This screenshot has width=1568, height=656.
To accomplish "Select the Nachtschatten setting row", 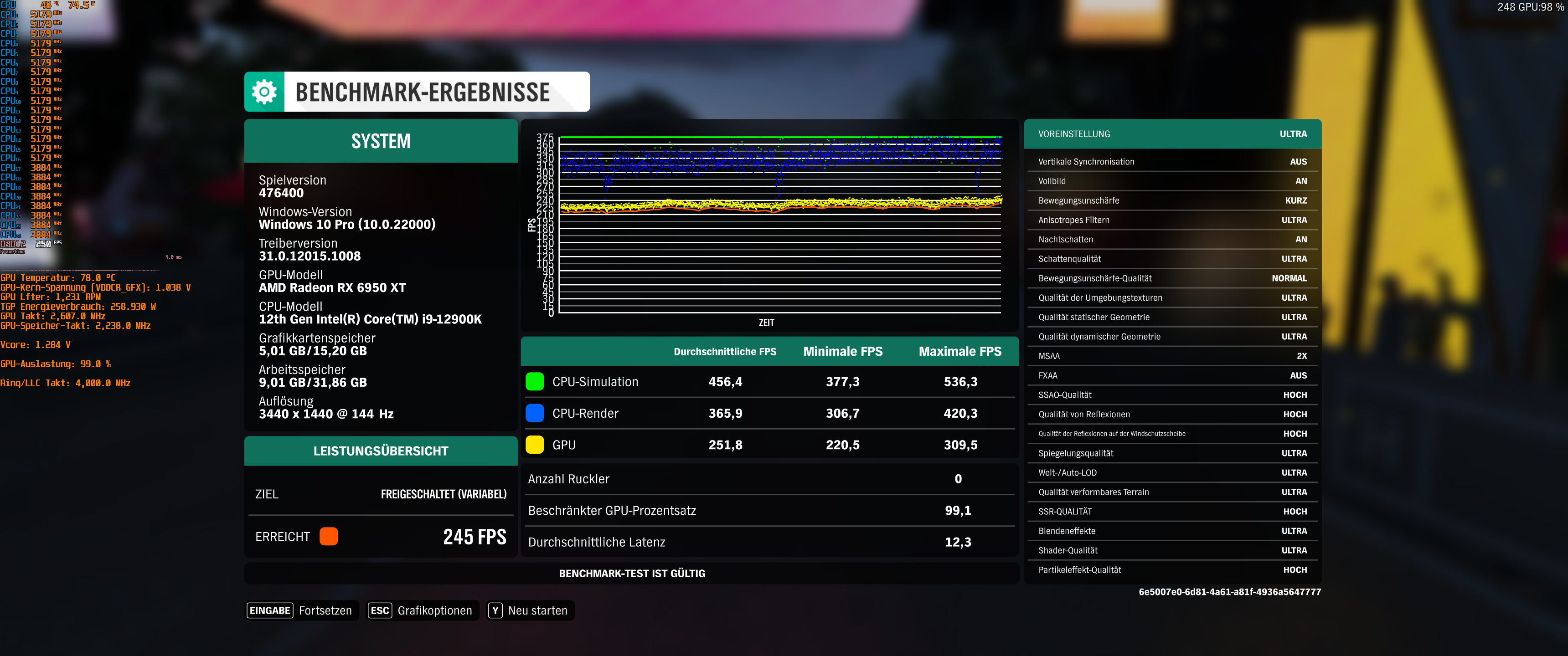I will [x=1172, y=240].
